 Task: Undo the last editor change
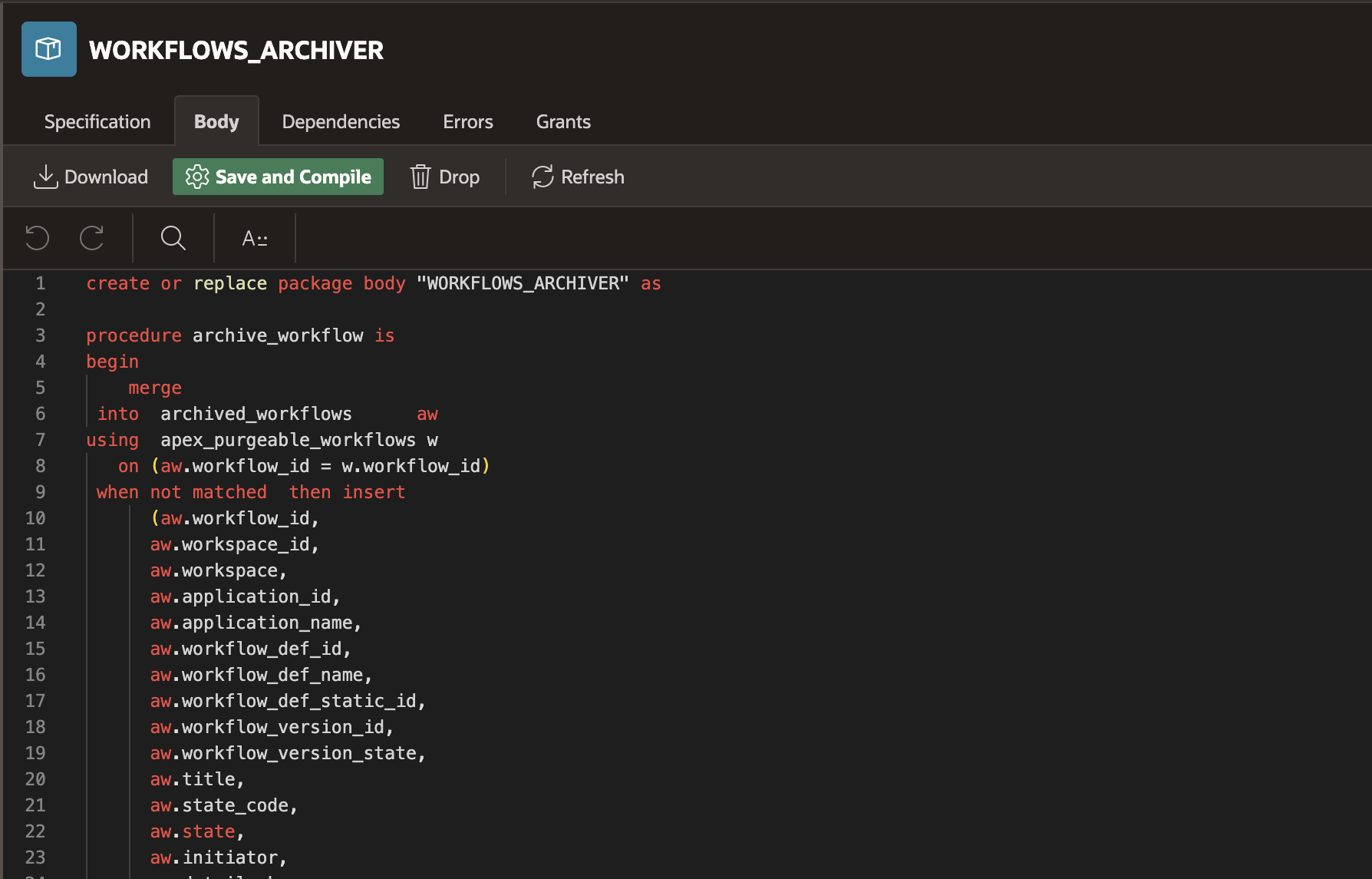pyautogui.click(x=37, y=238)
